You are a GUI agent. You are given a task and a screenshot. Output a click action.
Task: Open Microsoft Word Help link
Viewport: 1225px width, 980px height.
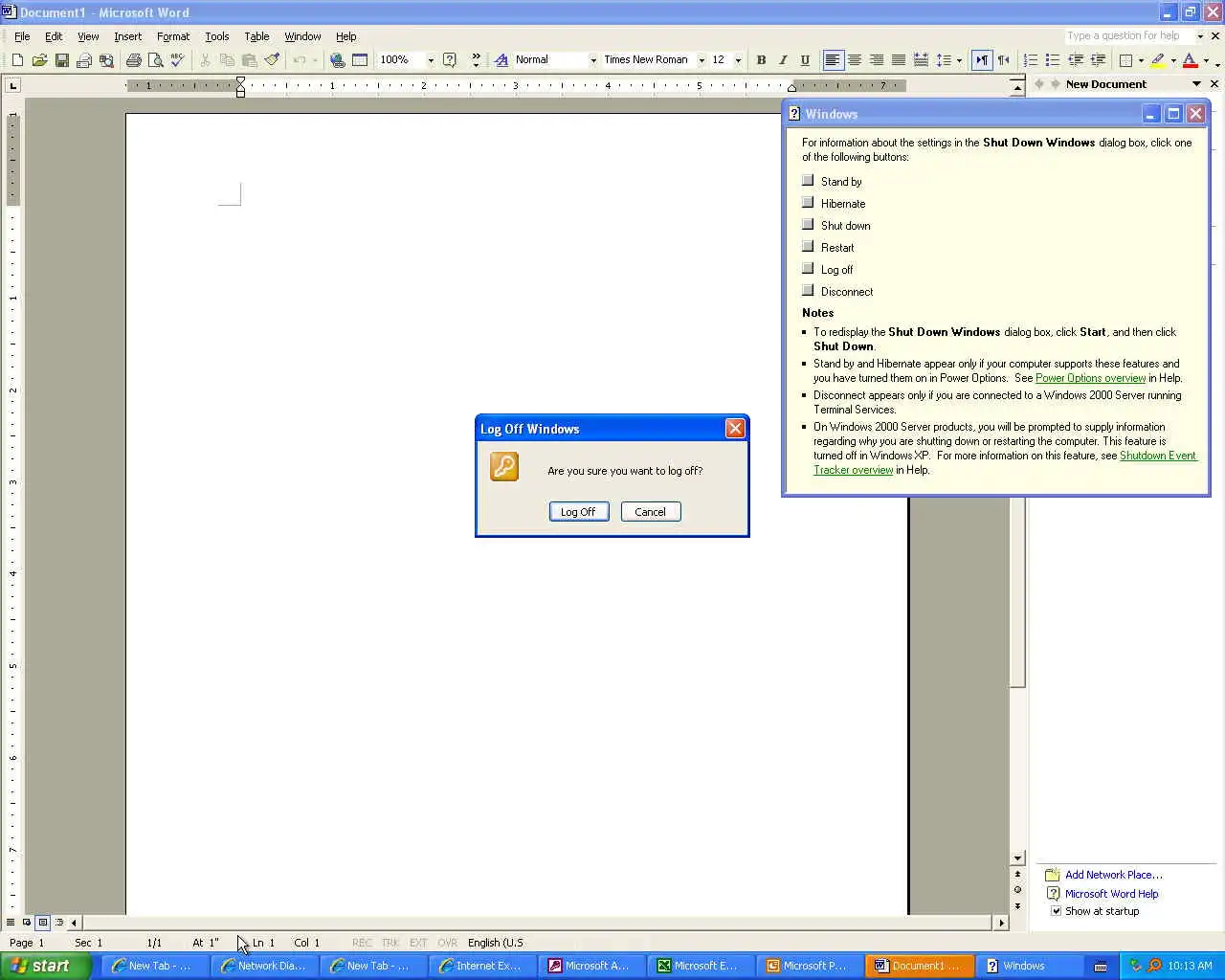pyautogui.click(x=1111, y=894)
